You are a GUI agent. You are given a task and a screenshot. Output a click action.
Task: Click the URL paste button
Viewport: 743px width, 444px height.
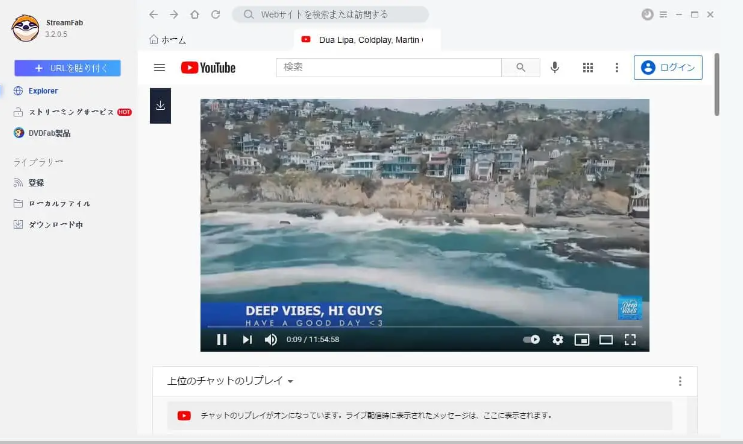67,68
